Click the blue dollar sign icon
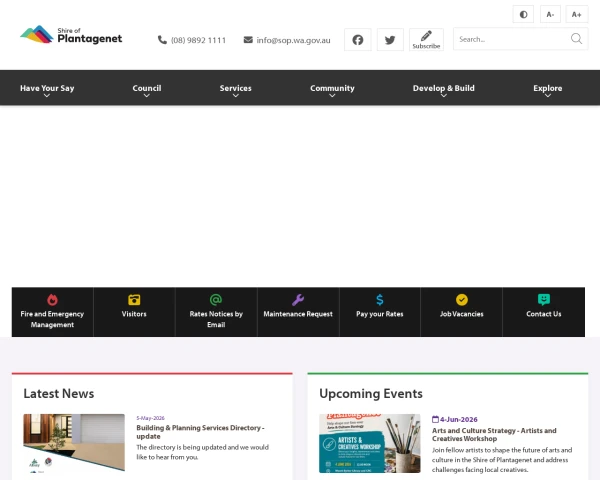Viewport: 600px width, 480px height. click(x=380, y=300)
